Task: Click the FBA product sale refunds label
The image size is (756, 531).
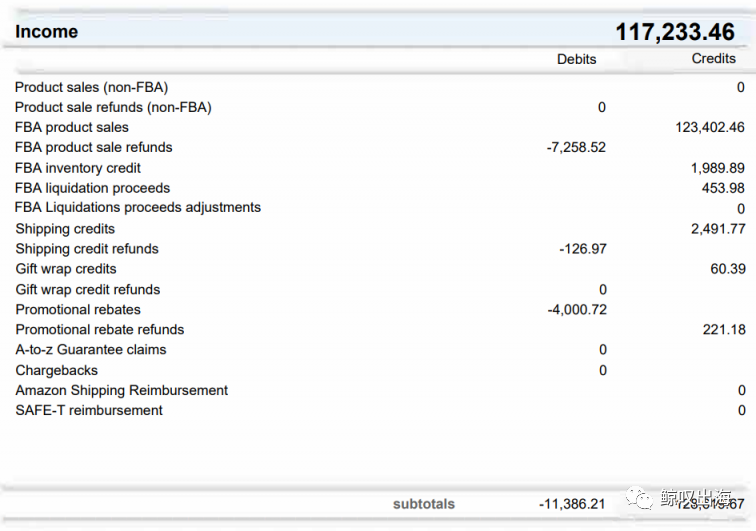Action: 94,147
